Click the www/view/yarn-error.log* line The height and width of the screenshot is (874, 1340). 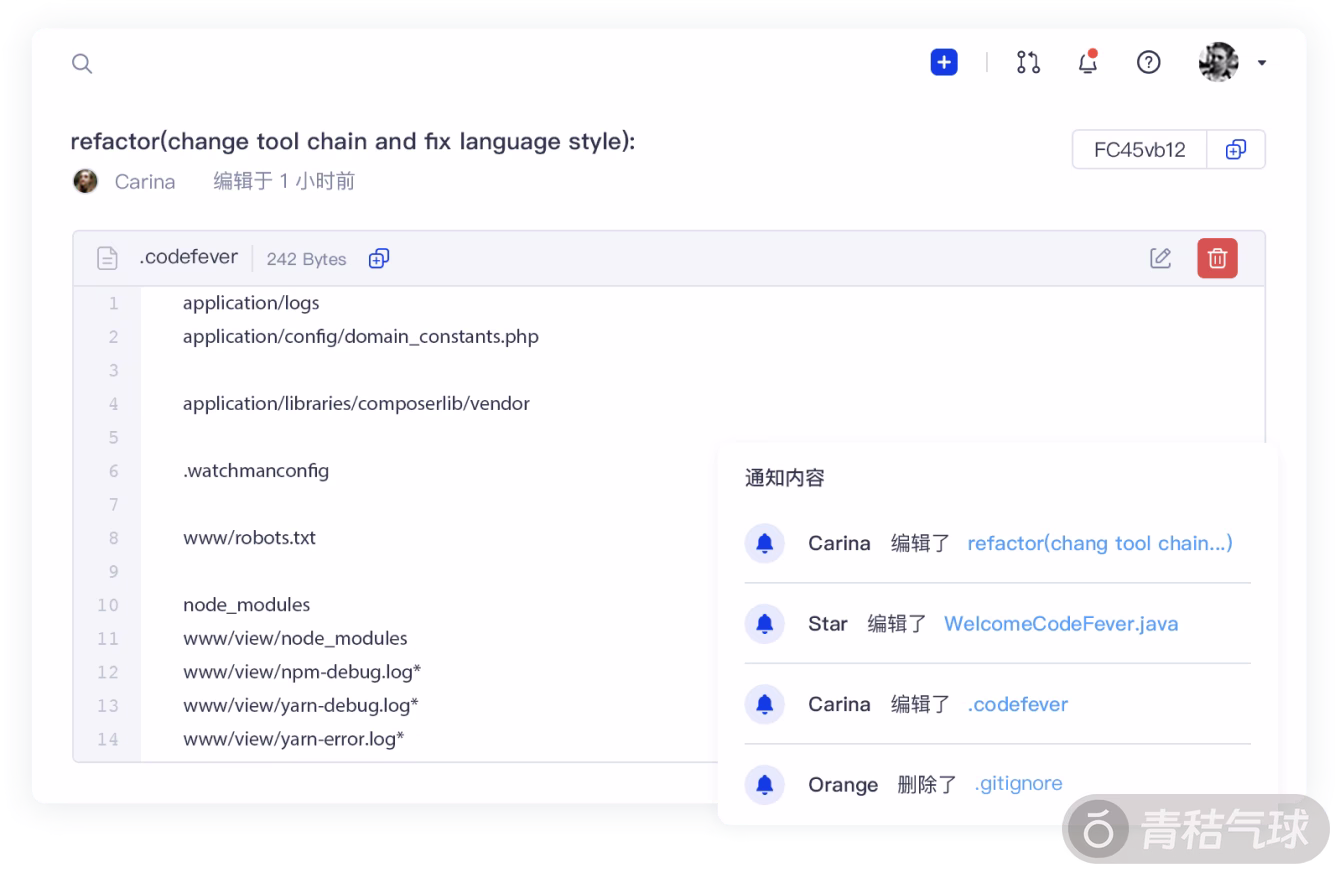coord(293,739)
